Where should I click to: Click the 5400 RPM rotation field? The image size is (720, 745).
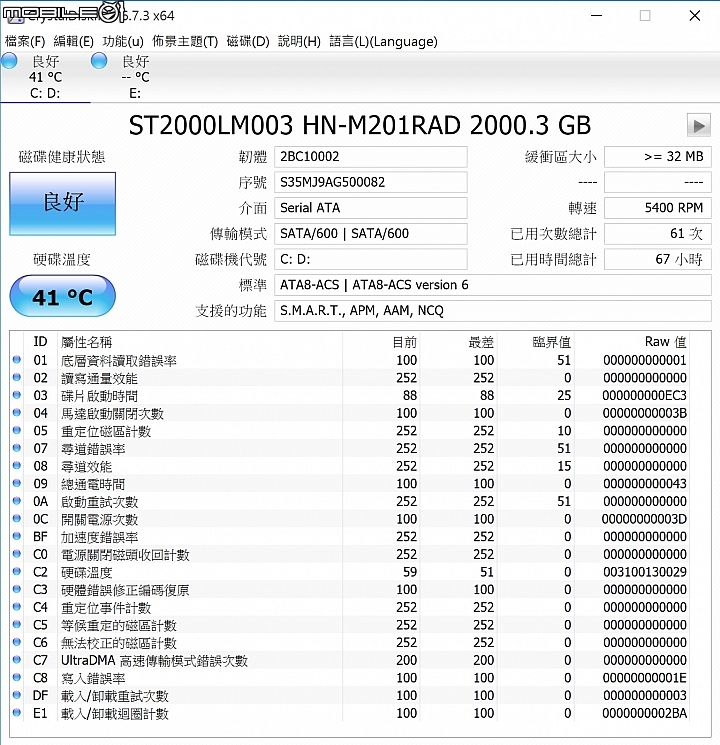[658, 208]
